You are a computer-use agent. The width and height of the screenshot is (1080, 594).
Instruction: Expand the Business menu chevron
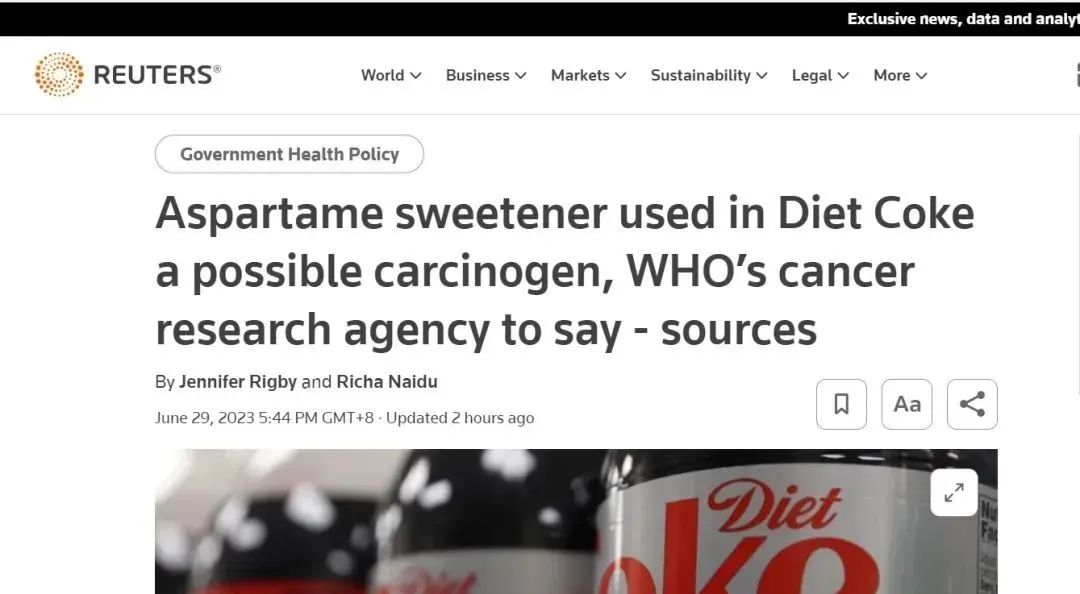[521, 76]
